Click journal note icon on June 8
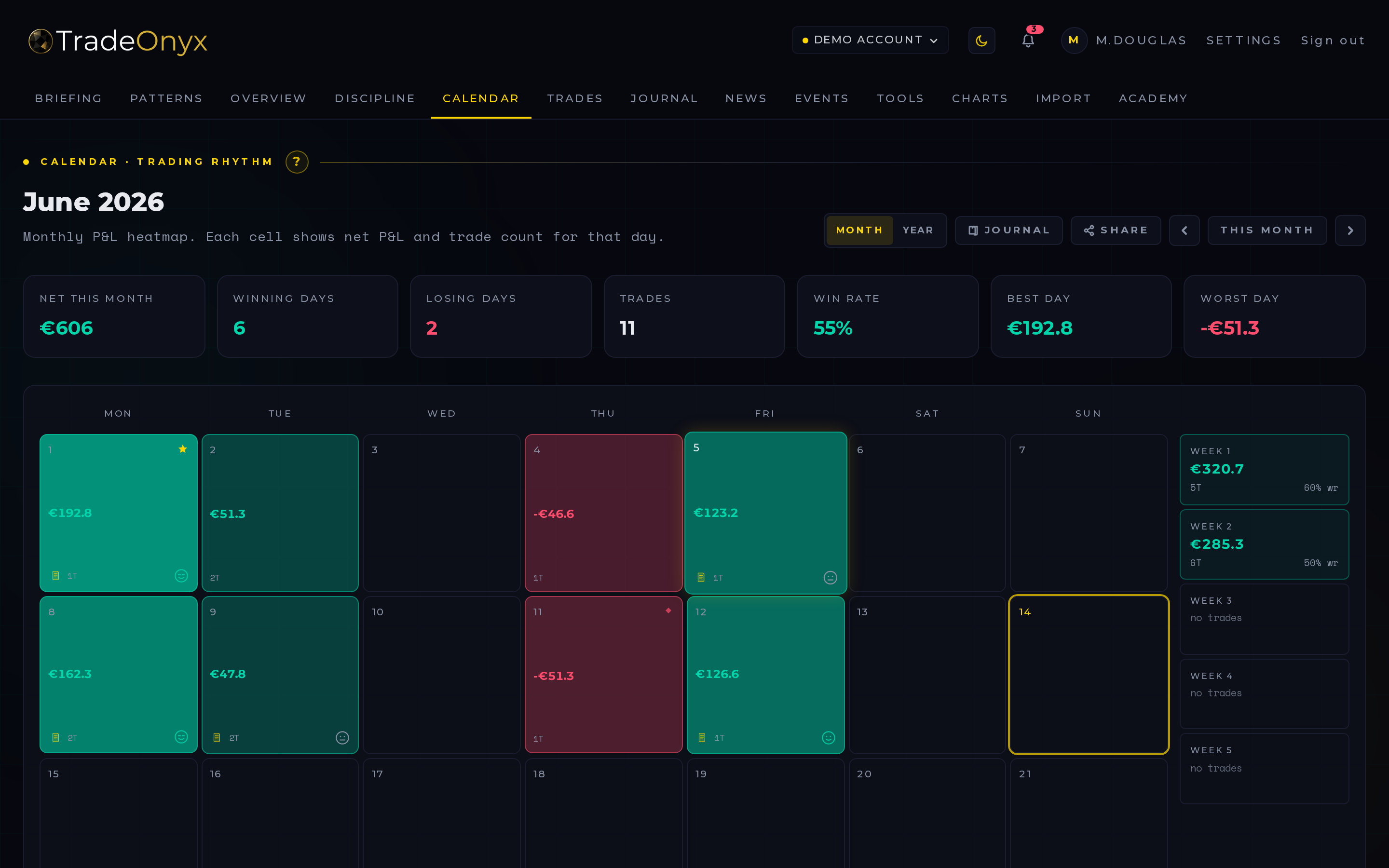 (x=55, y=737)
